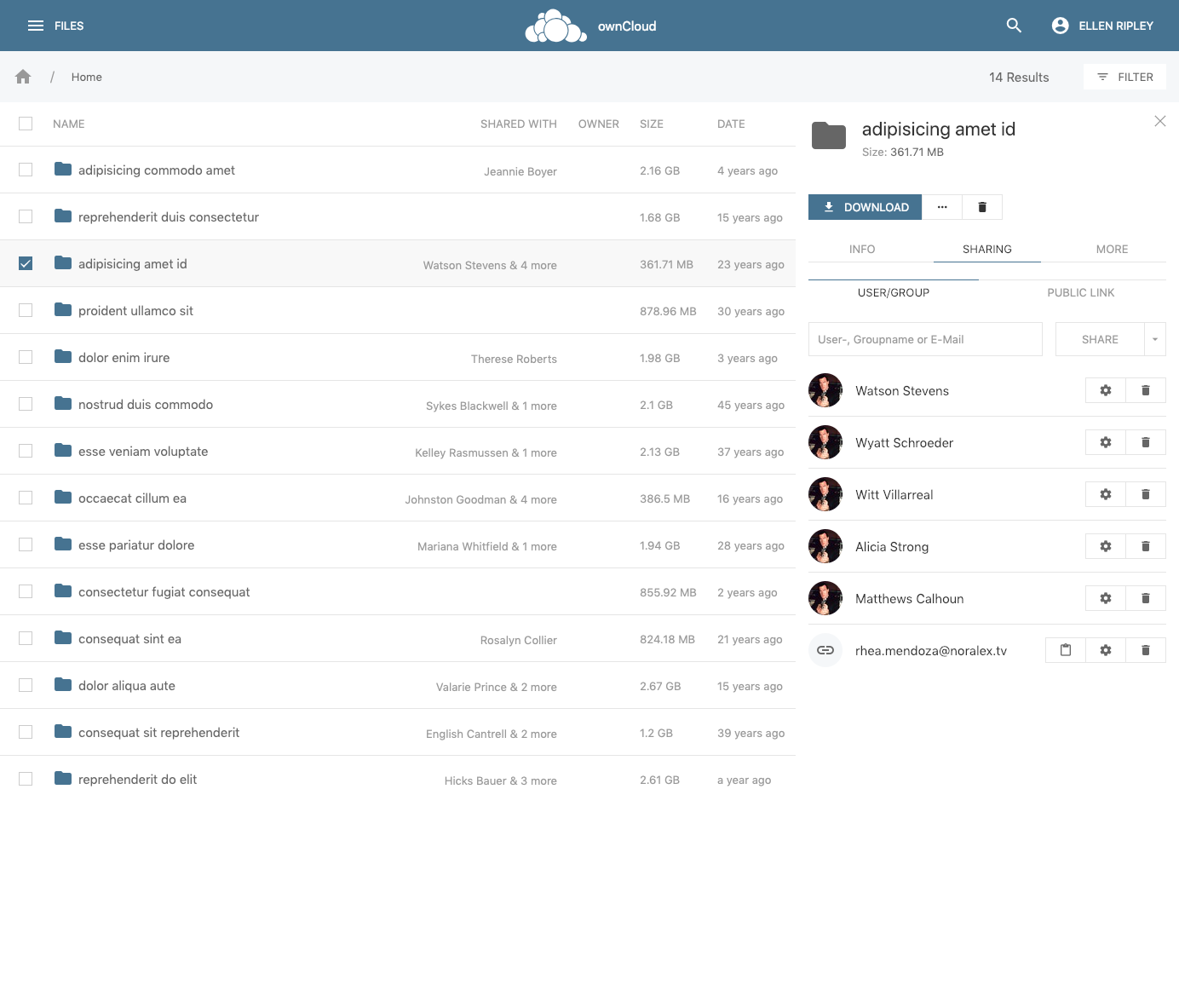This screenshot has height=1008, width=1179.
Task: Click "Therese Roberts" shared-with text
Action: click(x=515, y=359)
